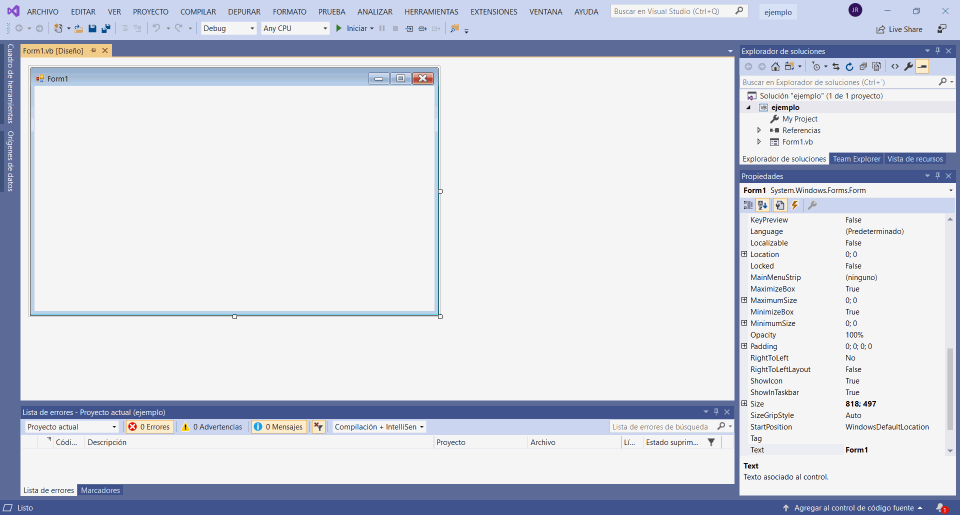Click the Buscar en Visual Studio search box
The height and width of the screenshot is (515, 960).
(x=678, y=11)
